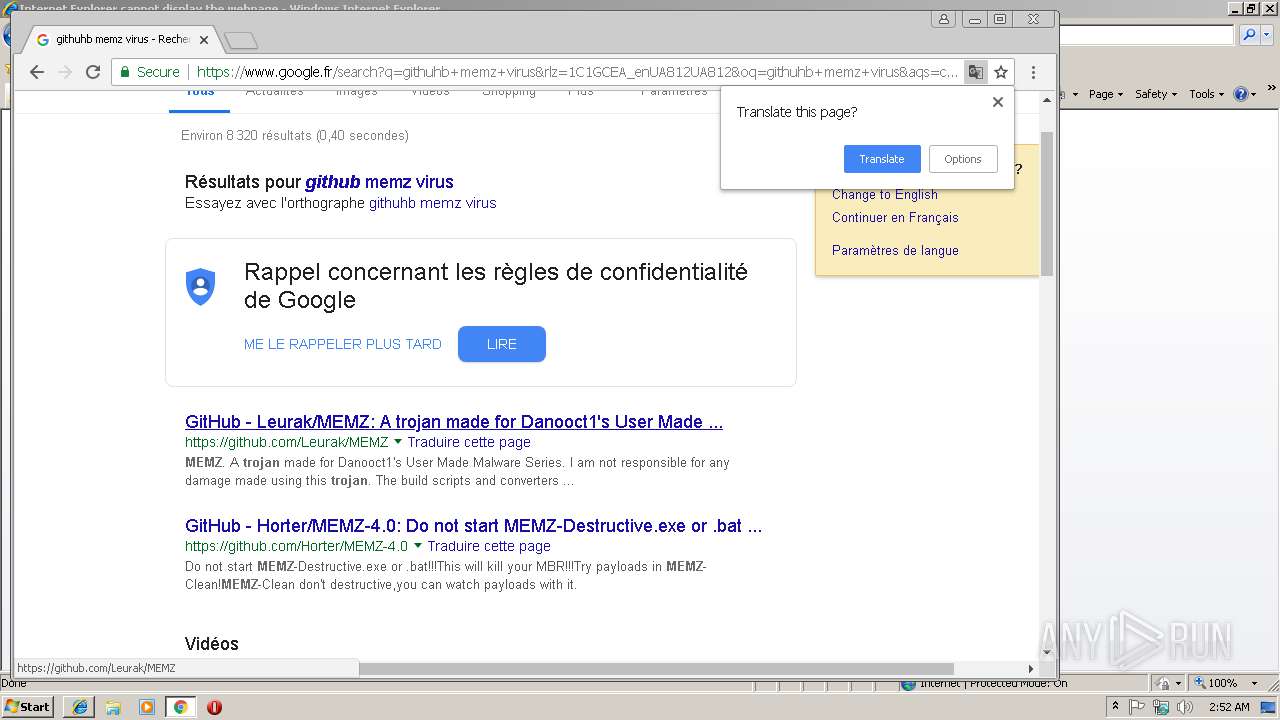Open the Page menu in Internet Explorer
Viewport: 1280px width, 720px height.
click(1105, 94)
